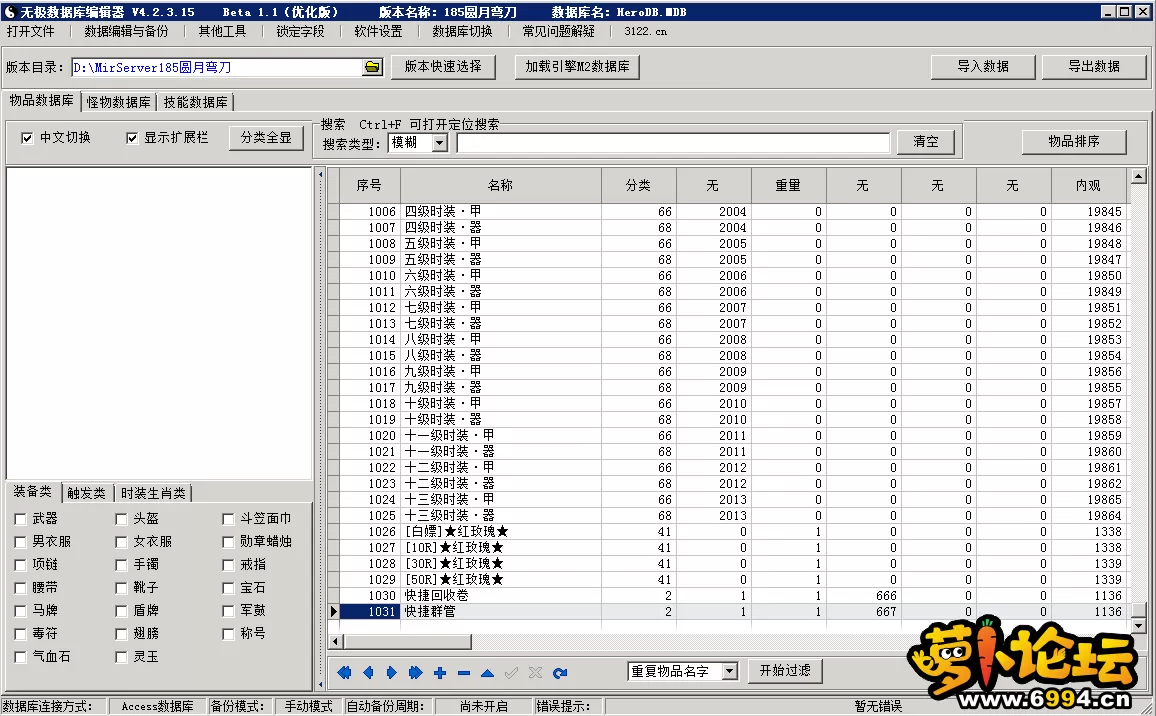Toggle 显示扩展栏 checkbox

[132, 138]
